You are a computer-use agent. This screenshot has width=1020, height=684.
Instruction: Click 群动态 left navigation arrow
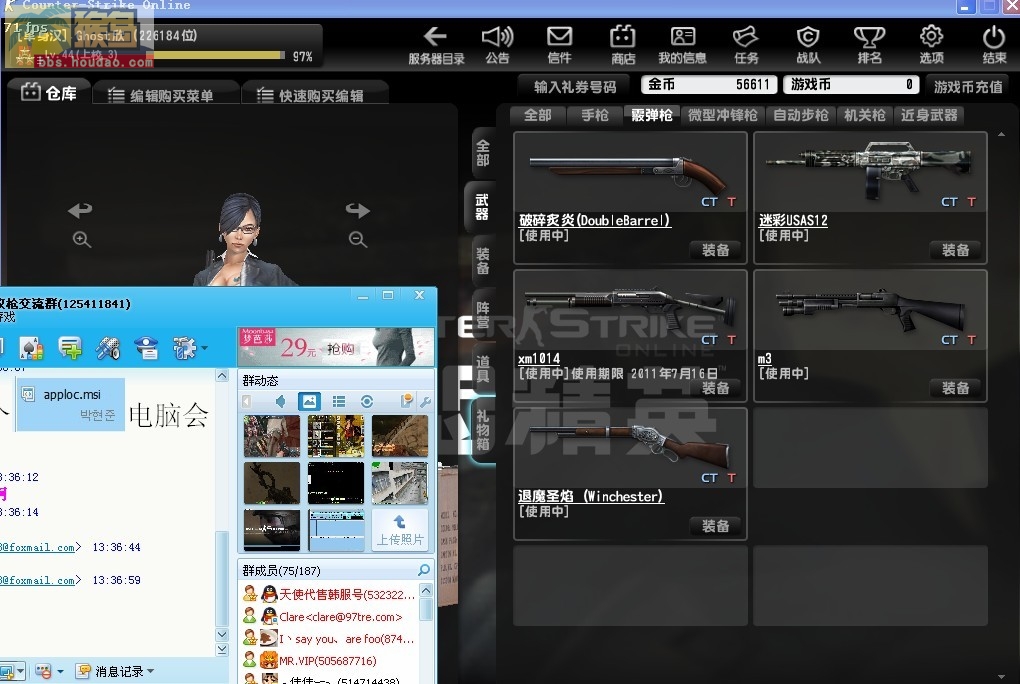click(x=247, y=402)
